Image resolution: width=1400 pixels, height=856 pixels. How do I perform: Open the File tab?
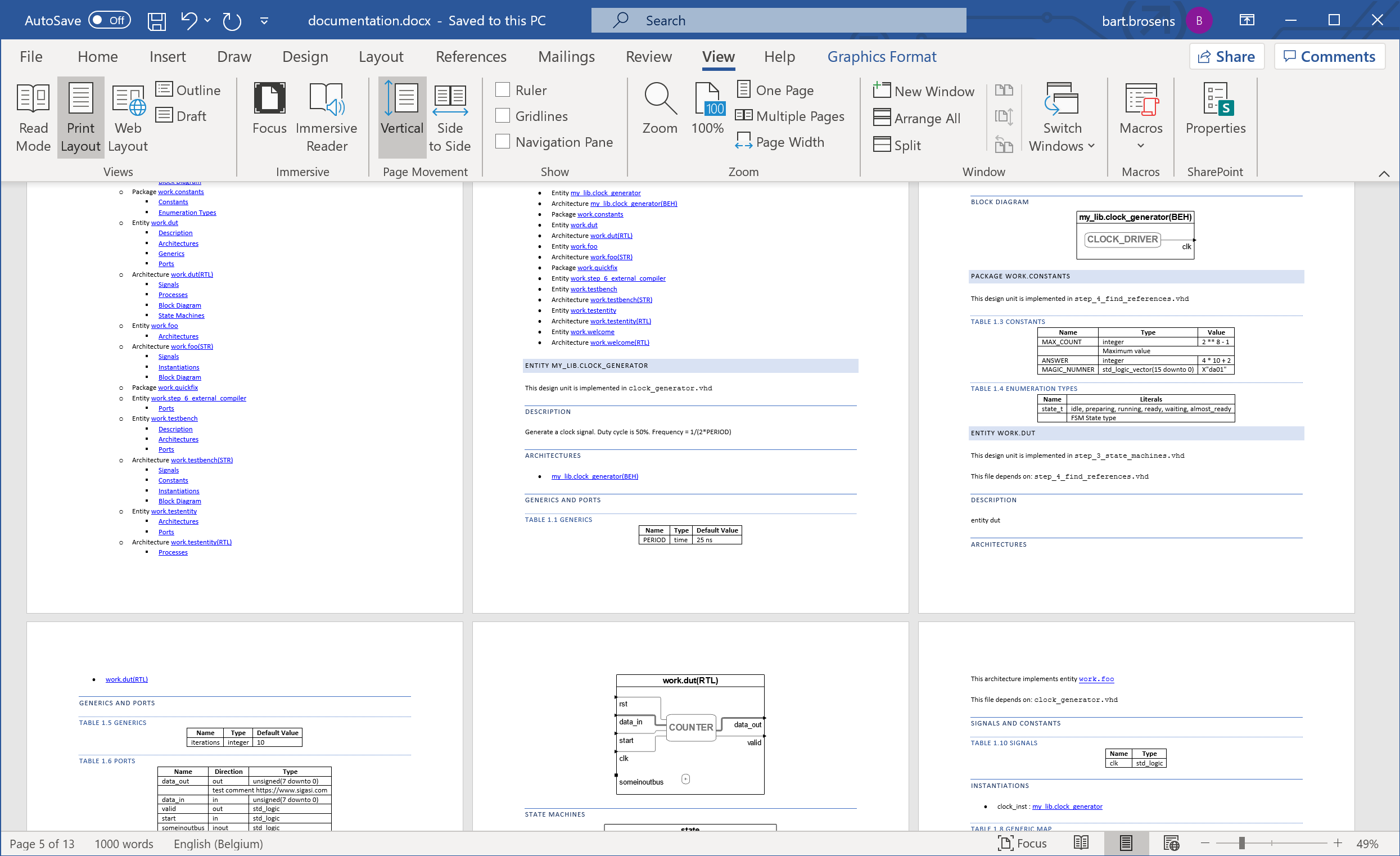[x=31, y=57]
